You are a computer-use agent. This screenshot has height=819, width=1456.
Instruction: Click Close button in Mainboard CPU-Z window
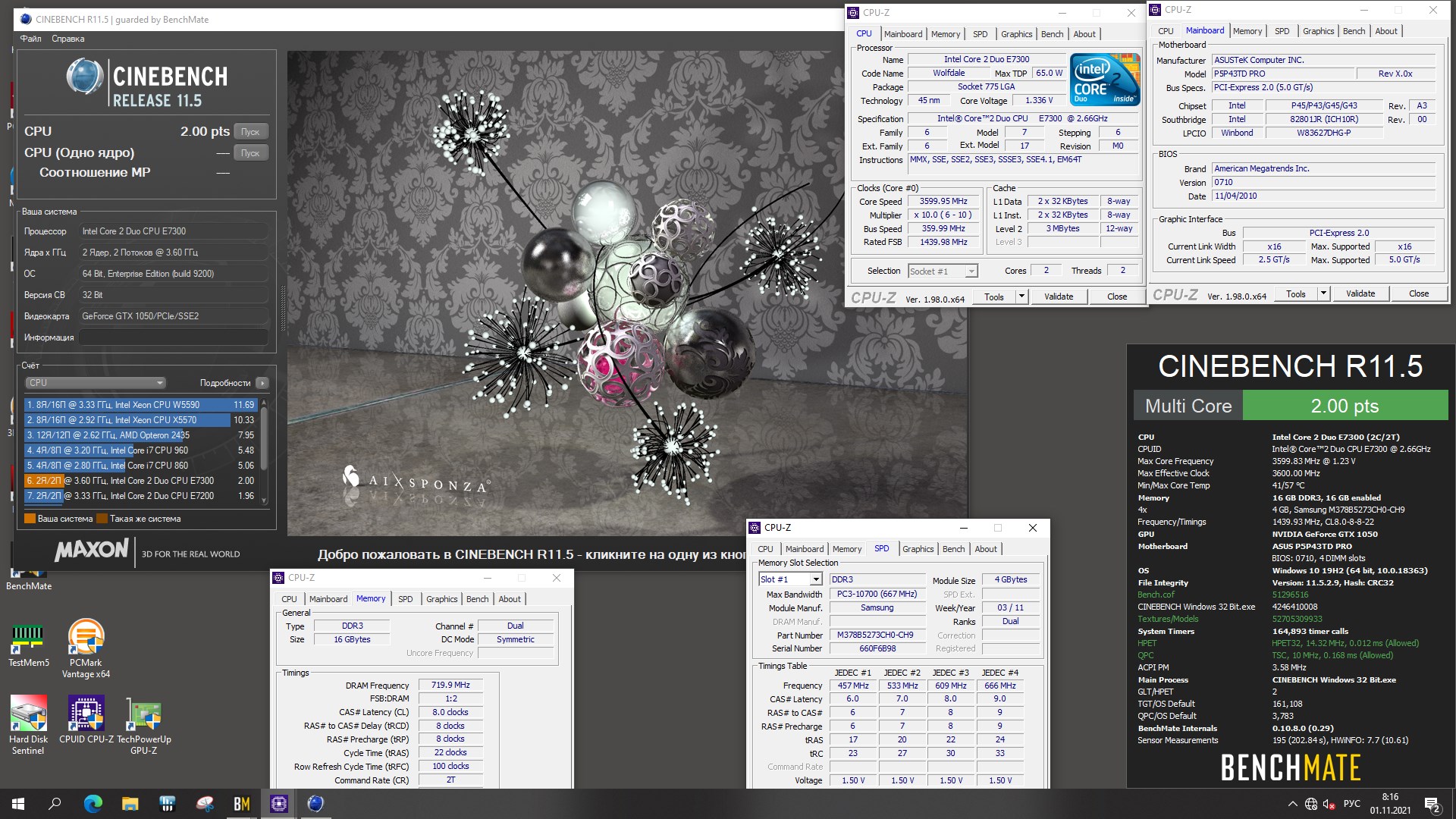tap(1419, 293)
